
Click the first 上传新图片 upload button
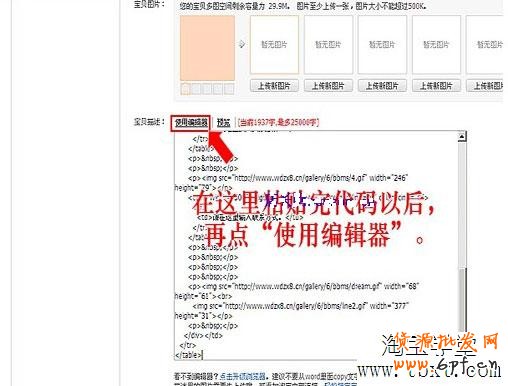point(274,86)
